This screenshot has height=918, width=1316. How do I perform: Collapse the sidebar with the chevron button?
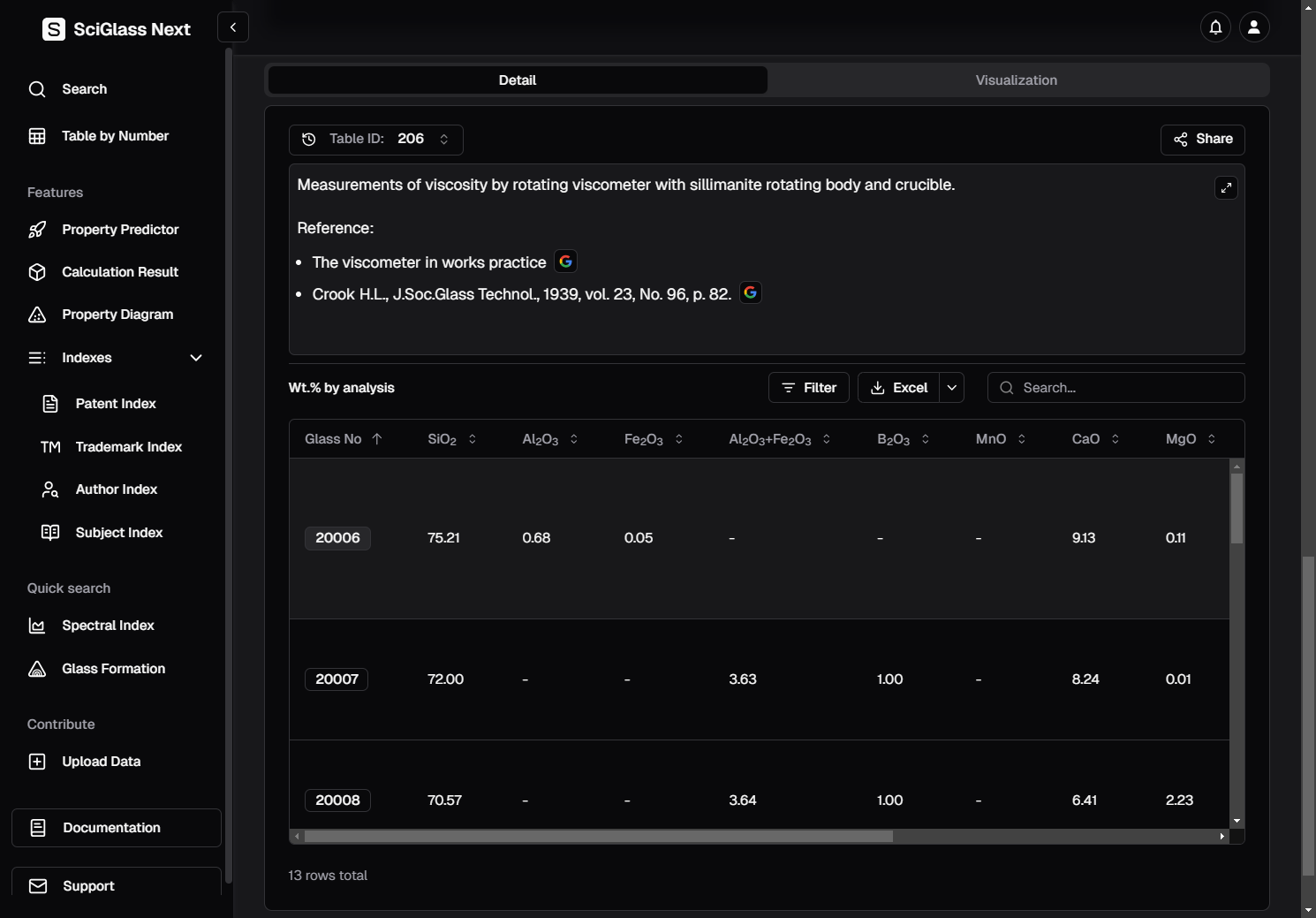233,27
